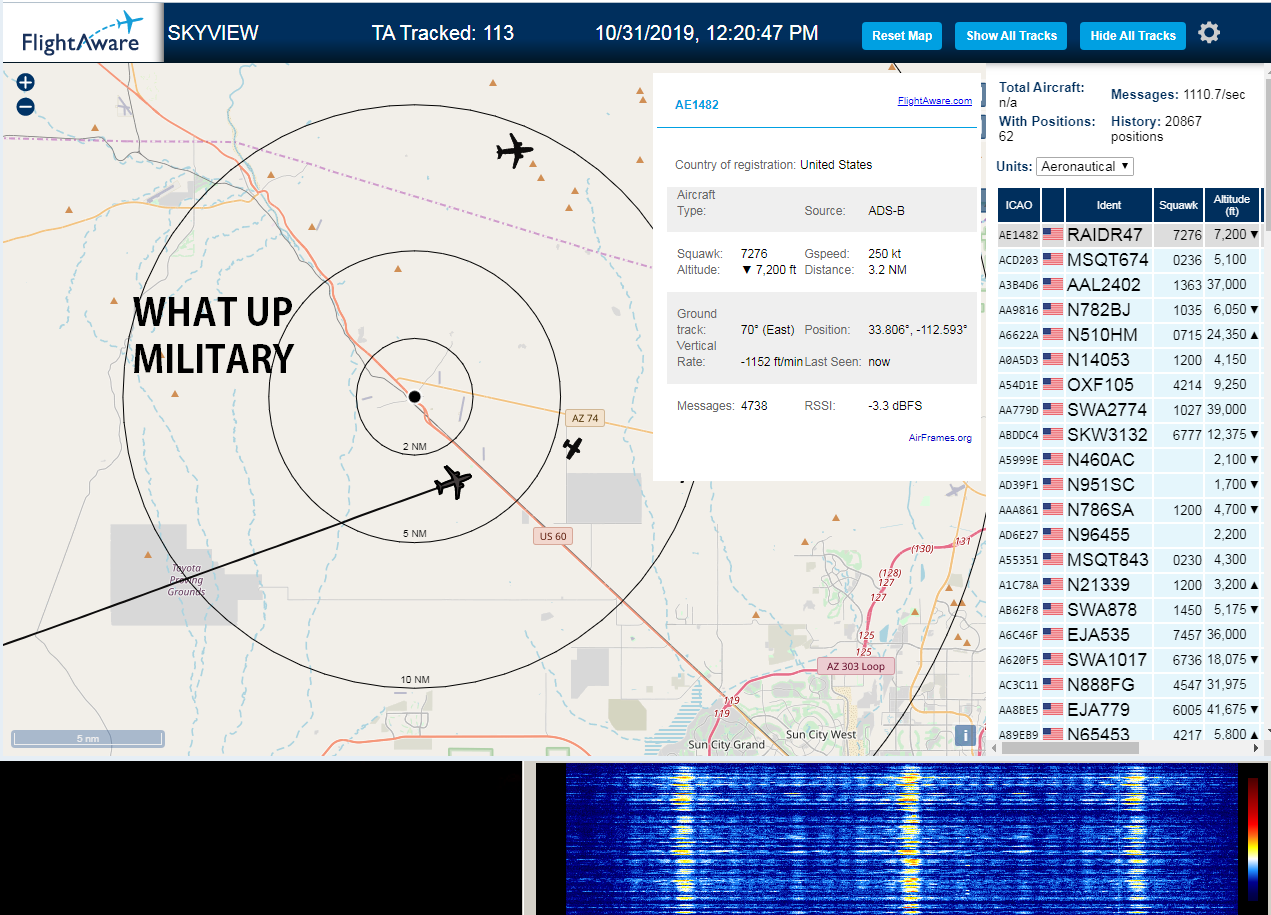
Task: Click US flag in SWA2774 row
Action: pos(1053,410)
